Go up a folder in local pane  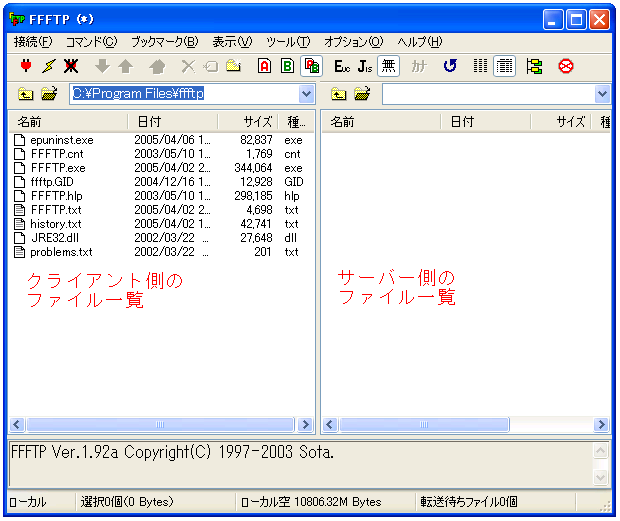pyautogui.click(x=26, y=94)
